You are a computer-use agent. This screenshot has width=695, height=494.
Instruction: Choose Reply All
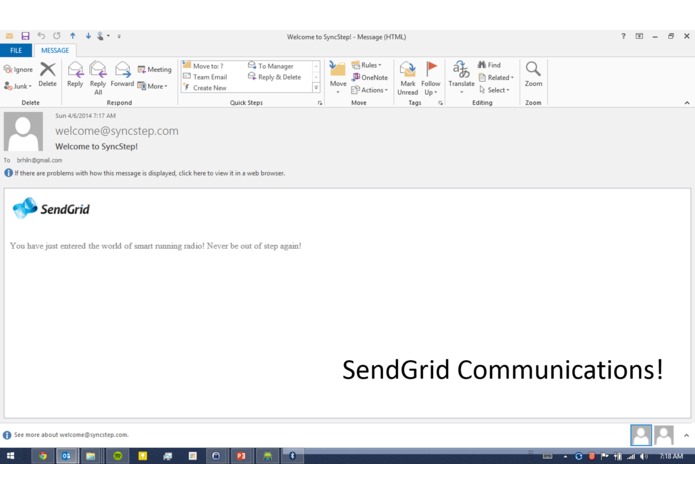98,78
